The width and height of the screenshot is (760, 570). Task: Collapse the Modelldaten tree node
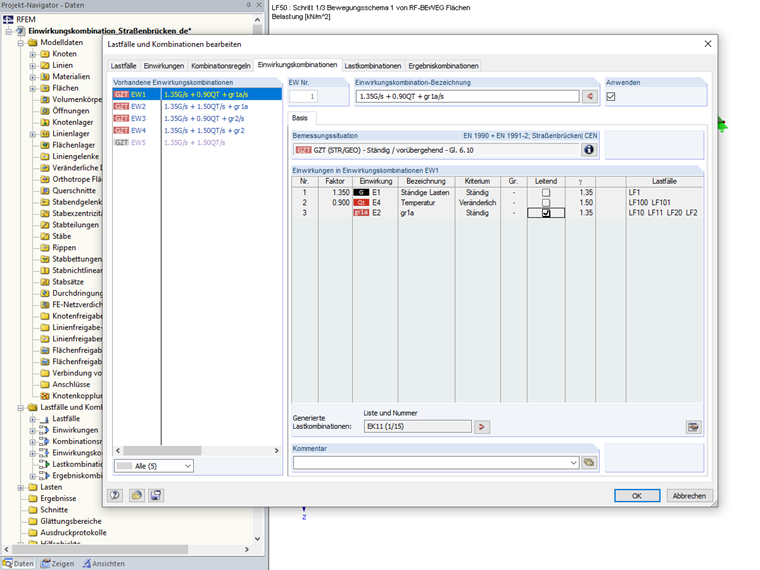(21, 43)
